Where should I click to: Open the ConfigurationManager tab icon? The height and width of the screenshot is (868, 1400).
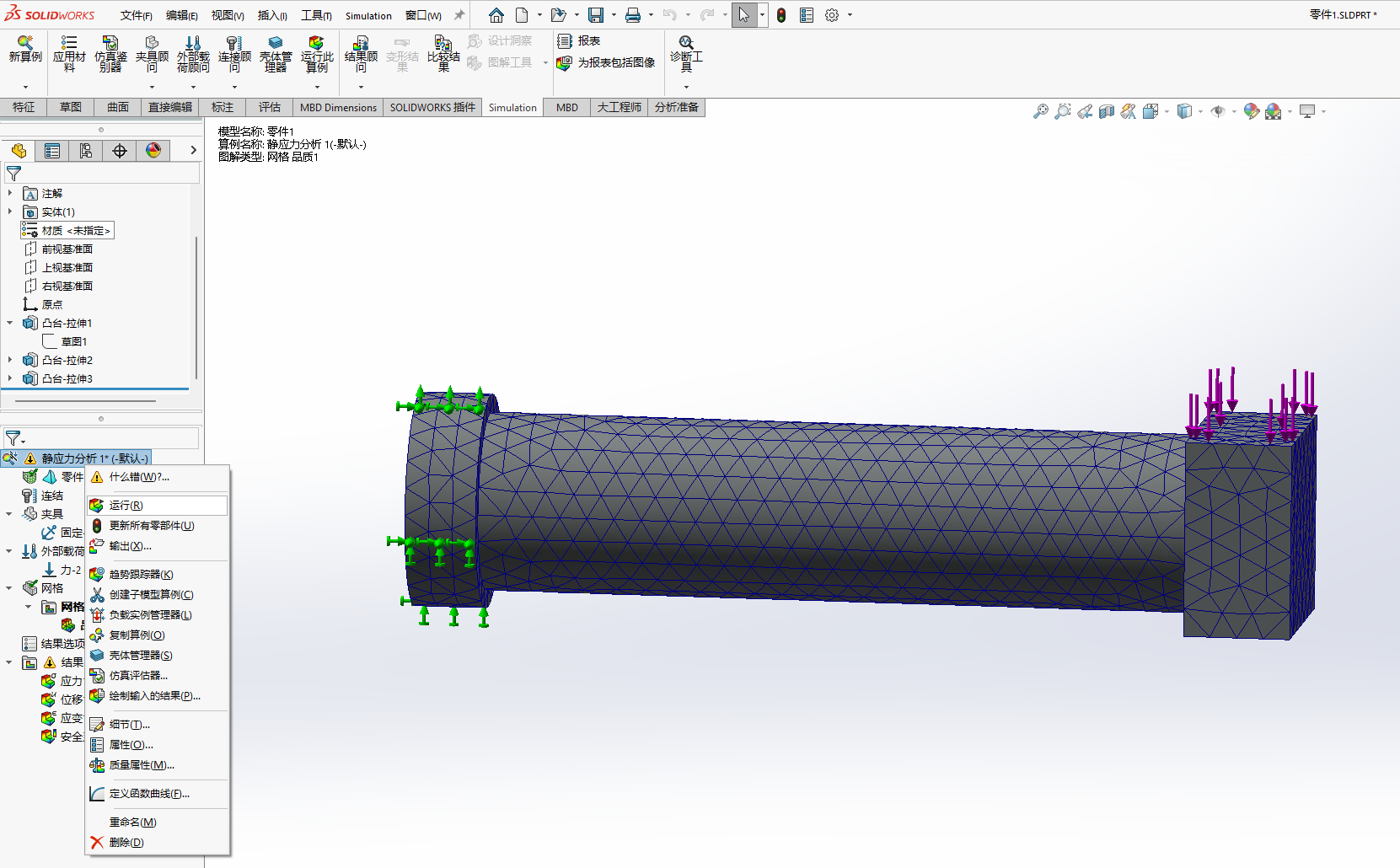click(x=86, y=151)
